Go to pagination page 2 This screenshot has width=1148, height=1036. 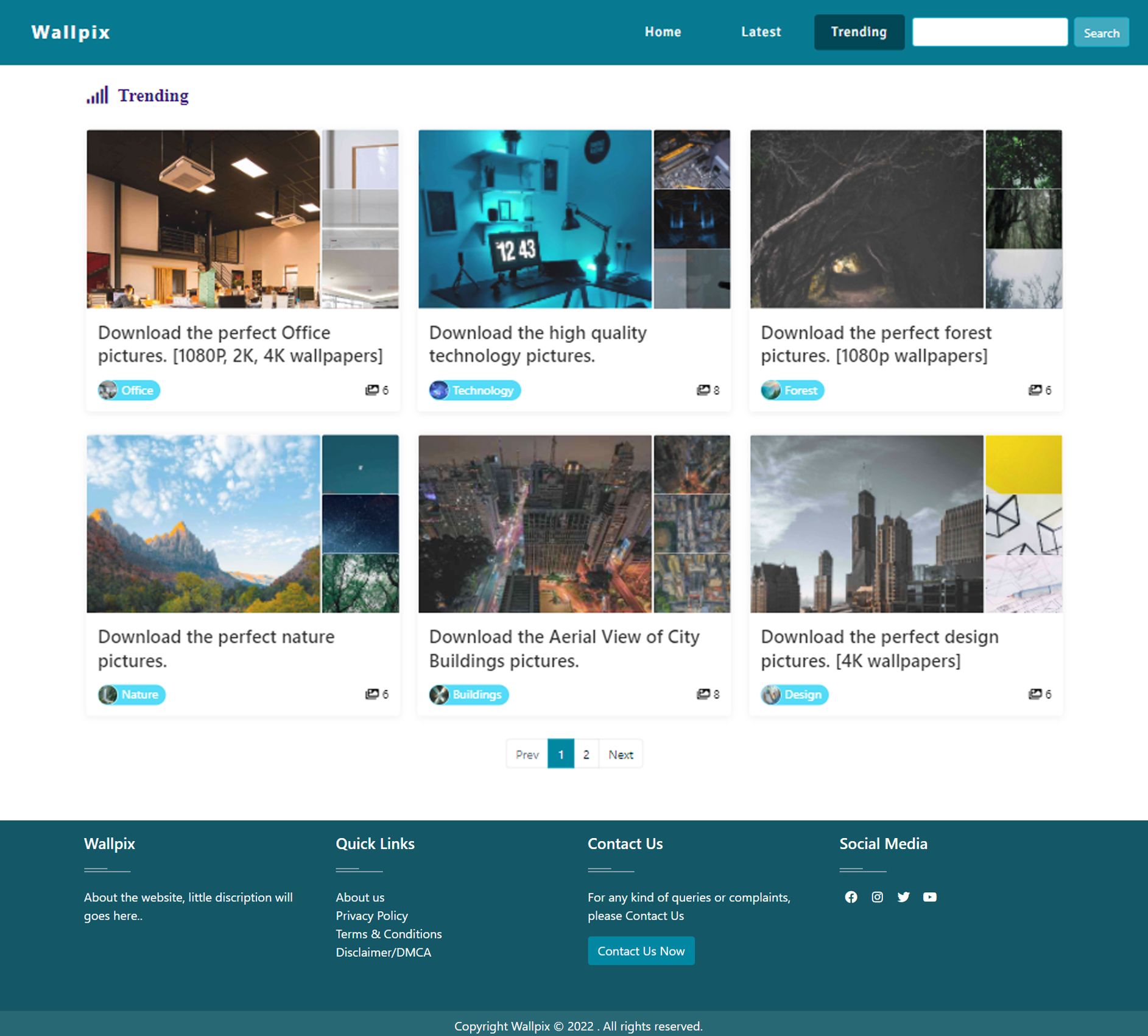[586, 754]
